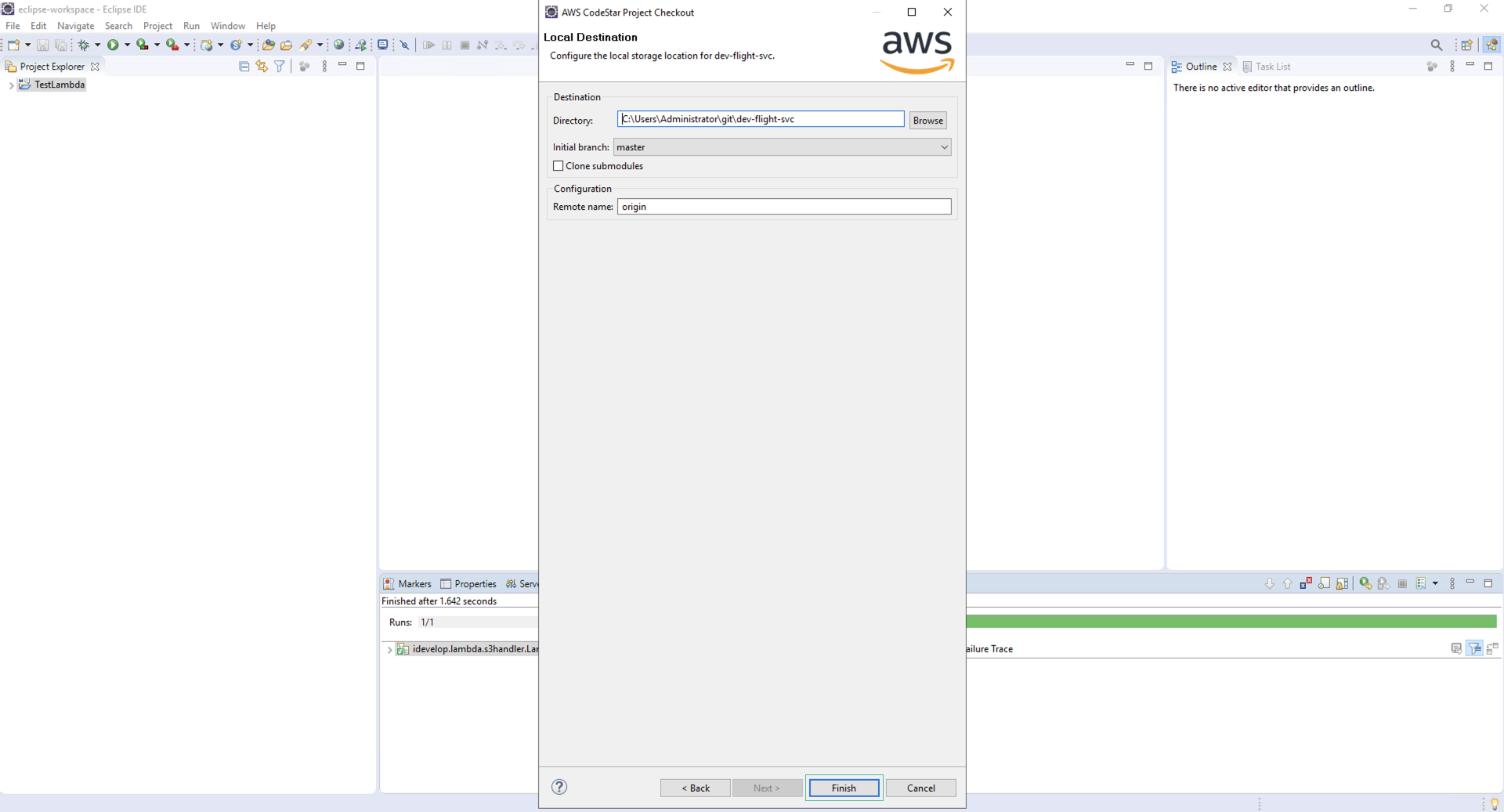Click the Save All toolbar icon
This screenshot has height=812, width=1504.
tap(60, 45)
